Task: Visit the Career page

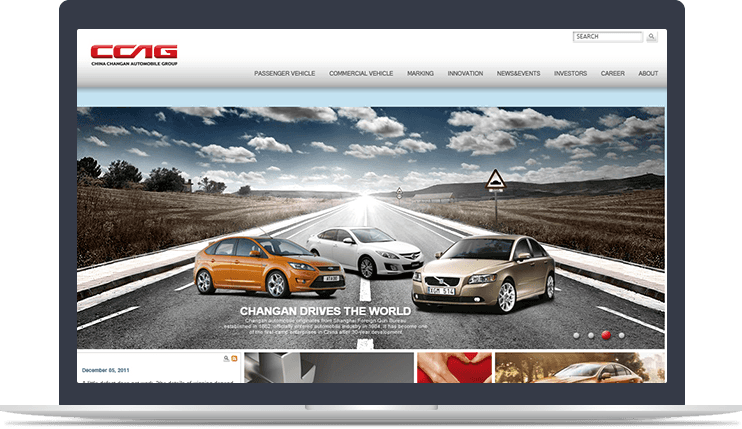Action: point(612,74)
